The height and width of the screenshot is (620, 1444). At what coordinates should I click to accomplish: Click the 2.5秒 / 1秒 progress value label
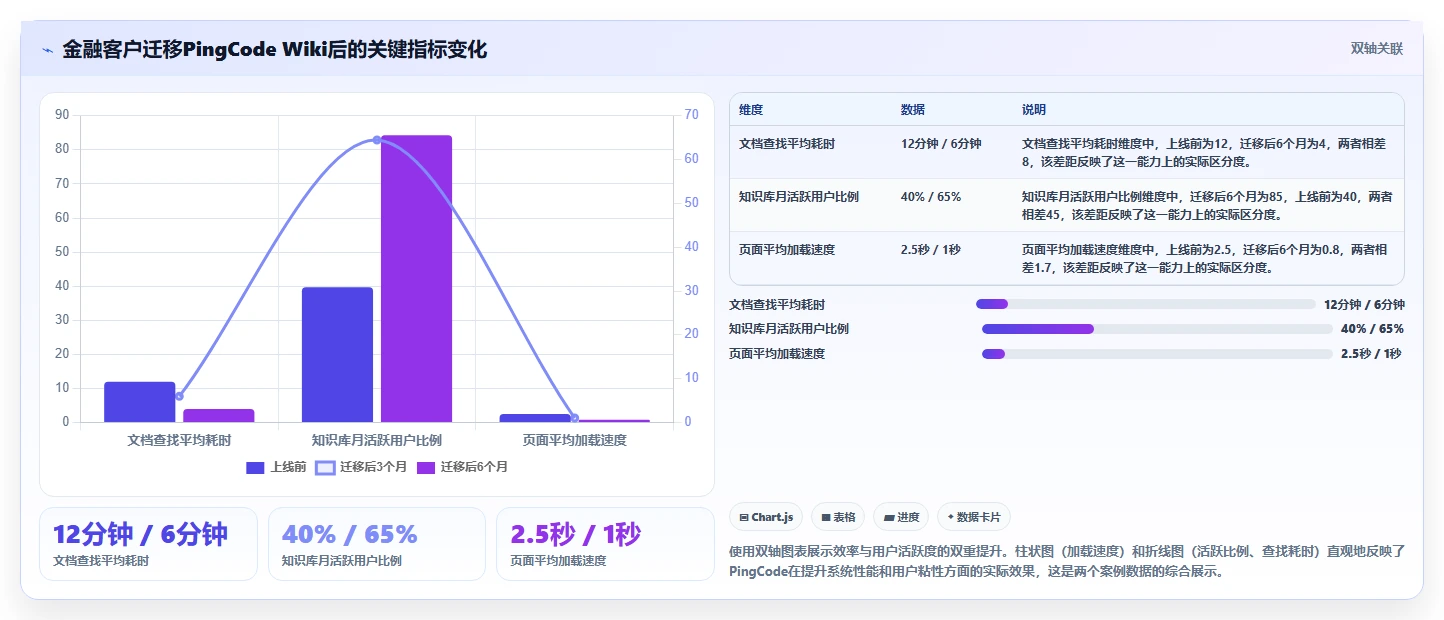[x=1371, y=354]
